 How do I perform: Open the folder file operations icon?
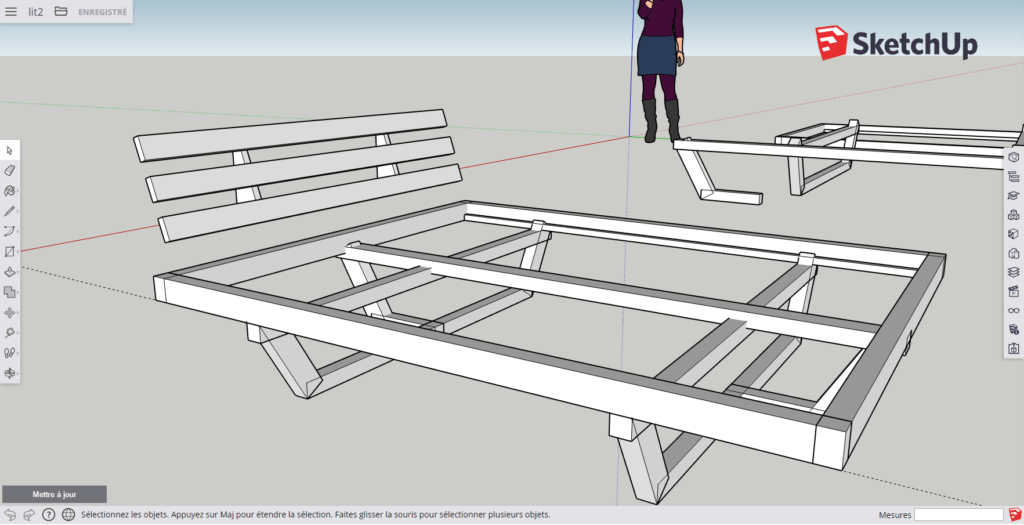pos(61,11)
